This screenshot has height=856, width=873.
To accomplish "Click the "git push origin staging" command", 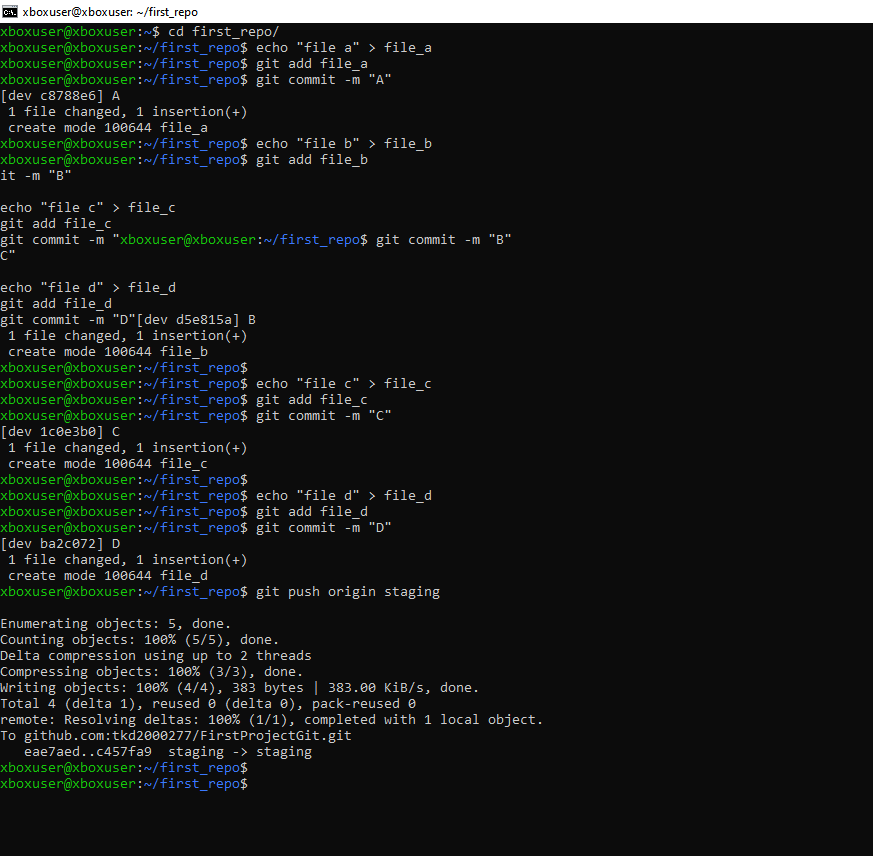I will [347, 592].
